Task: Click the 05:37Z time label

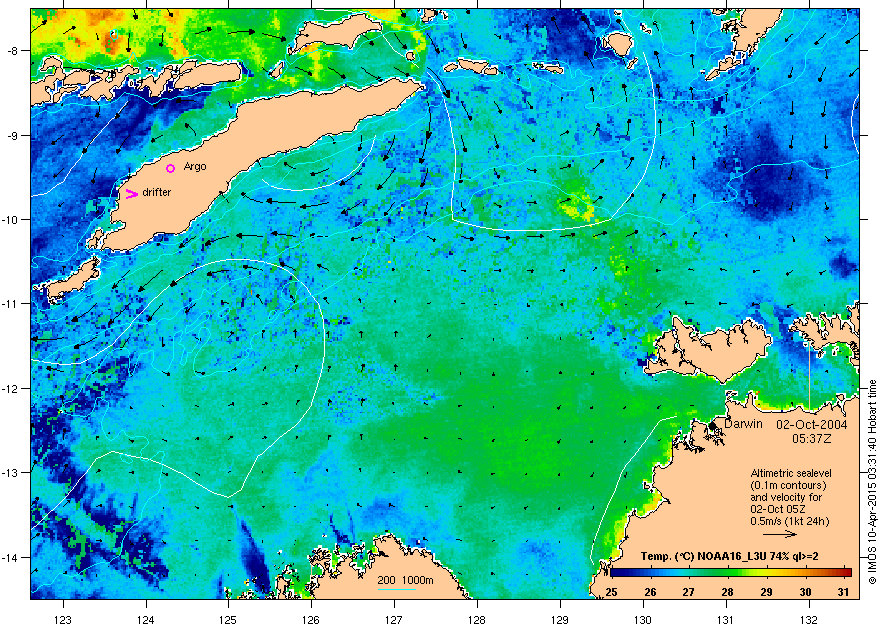Action: [x=812, y=439]
